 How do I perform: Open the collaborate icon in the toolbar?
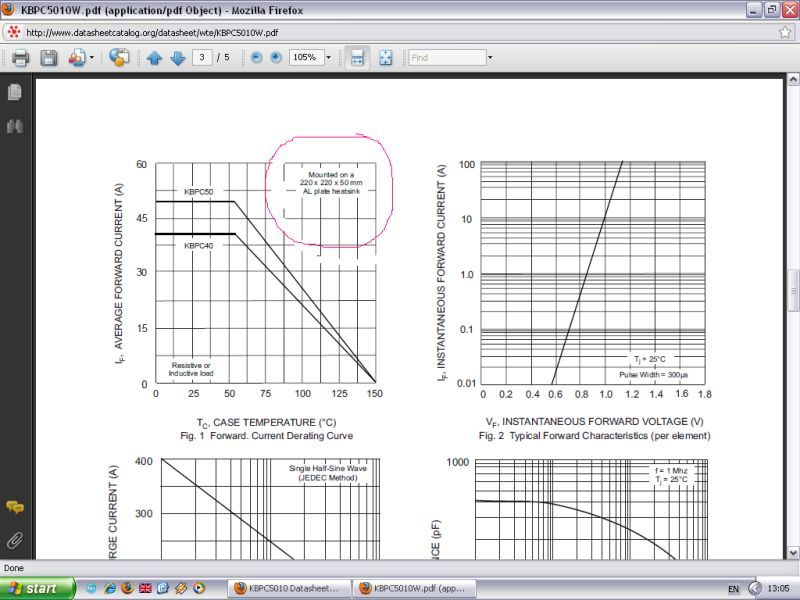tap(77, 58)
